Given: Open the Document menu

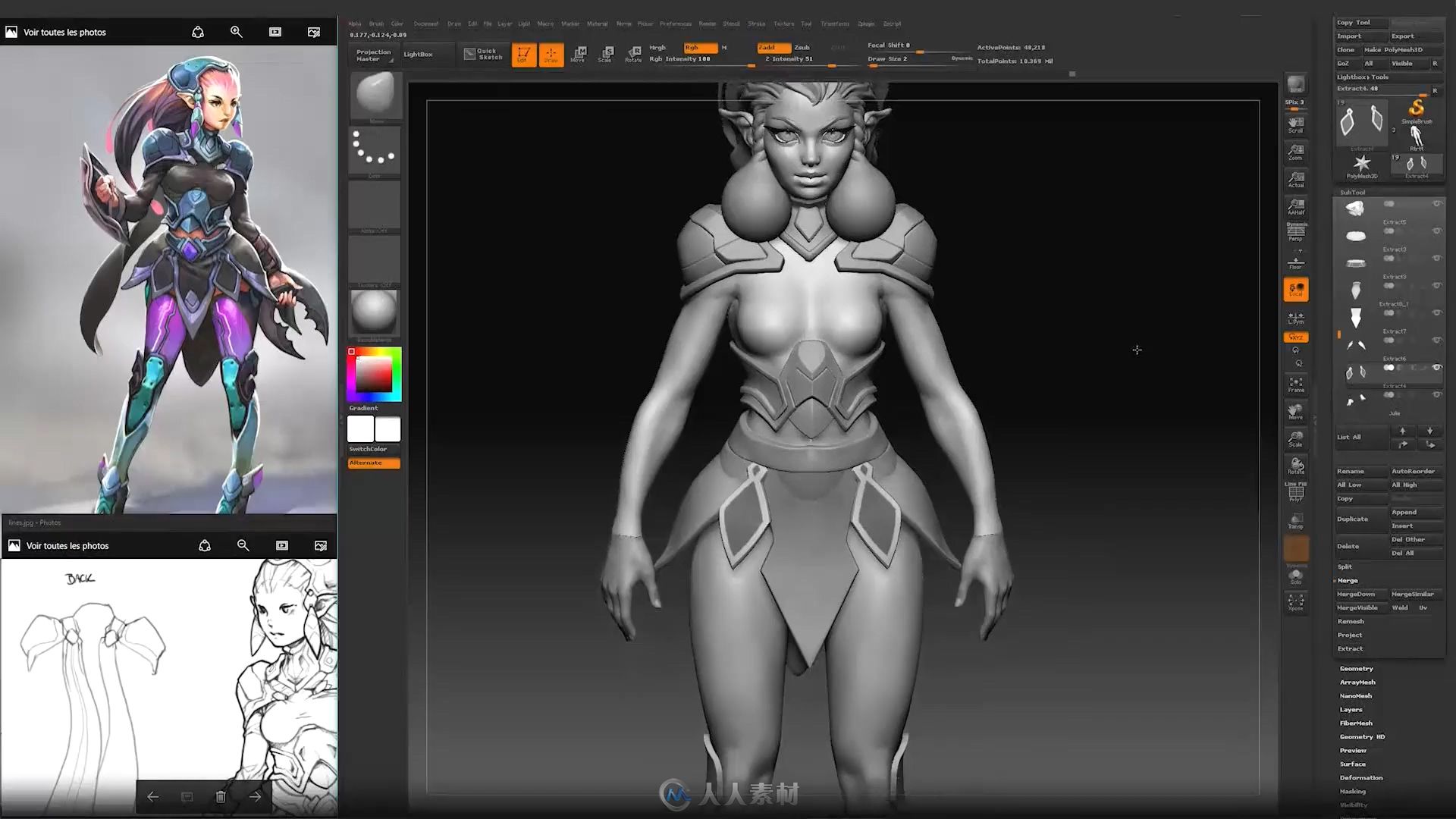Looking at the screenshot, I should tap(425, 24).
